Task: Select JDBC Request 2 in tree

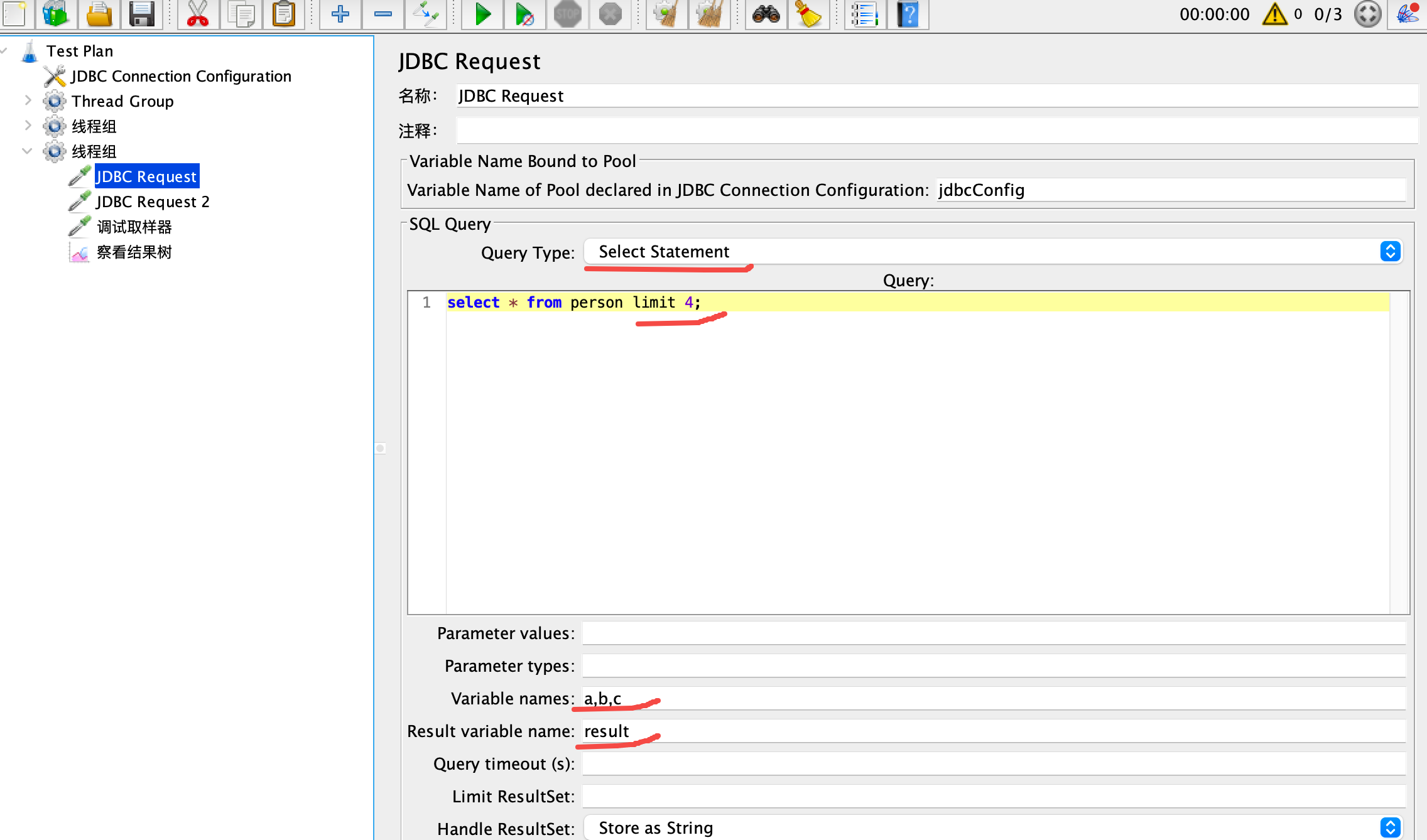Action: point(153,202)
